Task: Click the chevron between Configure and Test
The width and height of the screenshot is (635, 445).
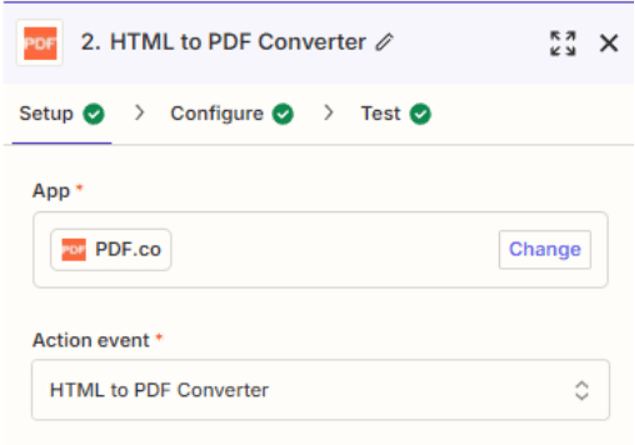Action: click(329, 113)
